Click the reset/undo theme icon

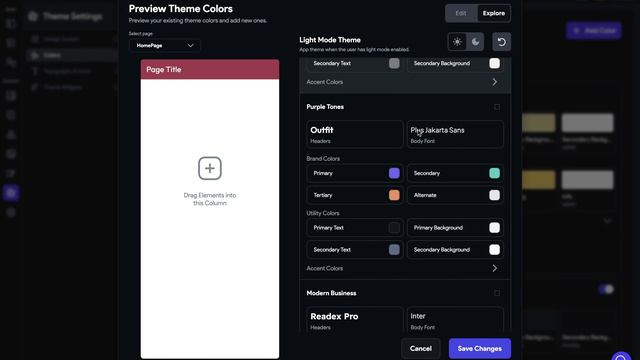point(502,42)
